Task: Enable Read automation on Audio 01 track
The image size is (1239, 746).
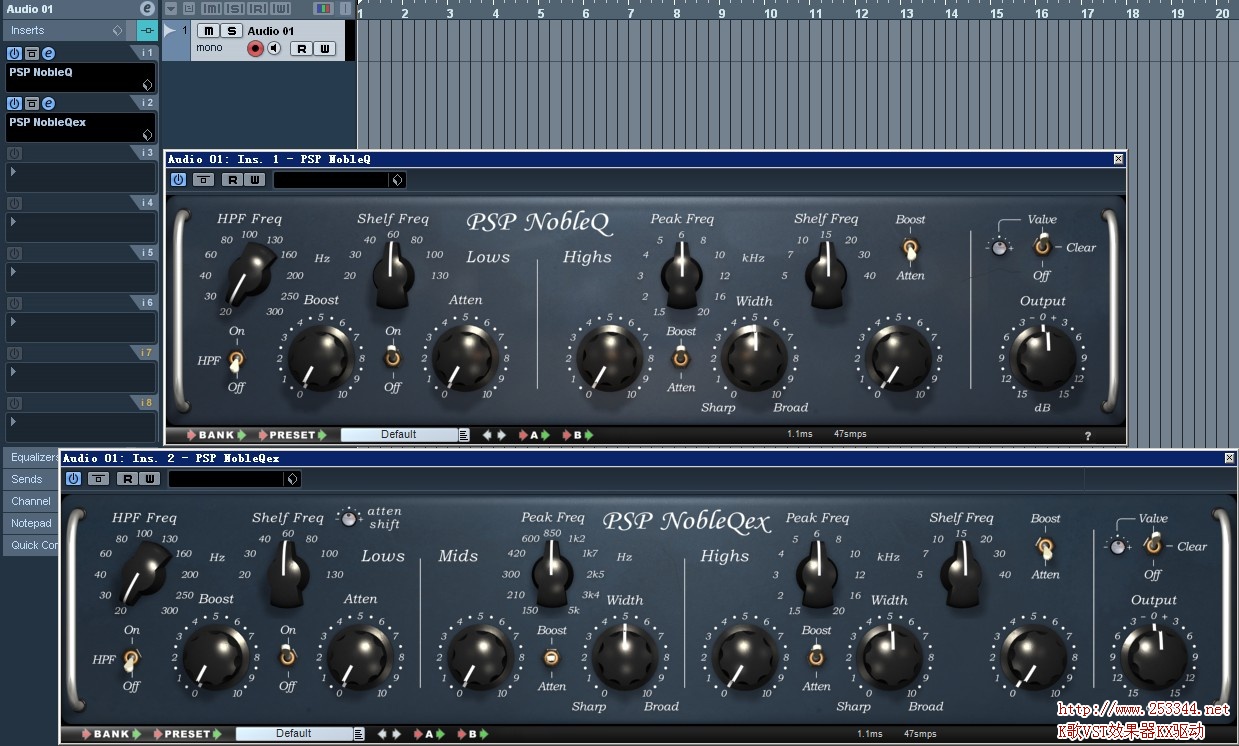Action: tap(300, 48)
